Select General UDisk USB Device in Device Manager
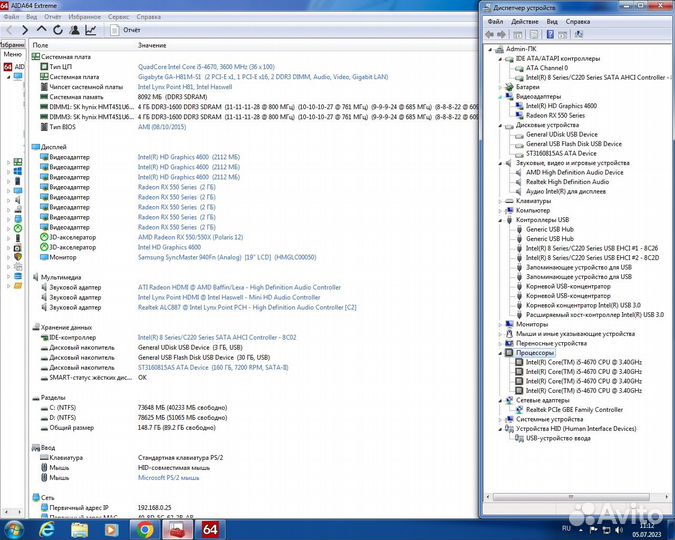 pyautogui.click(x=562, y=134)
